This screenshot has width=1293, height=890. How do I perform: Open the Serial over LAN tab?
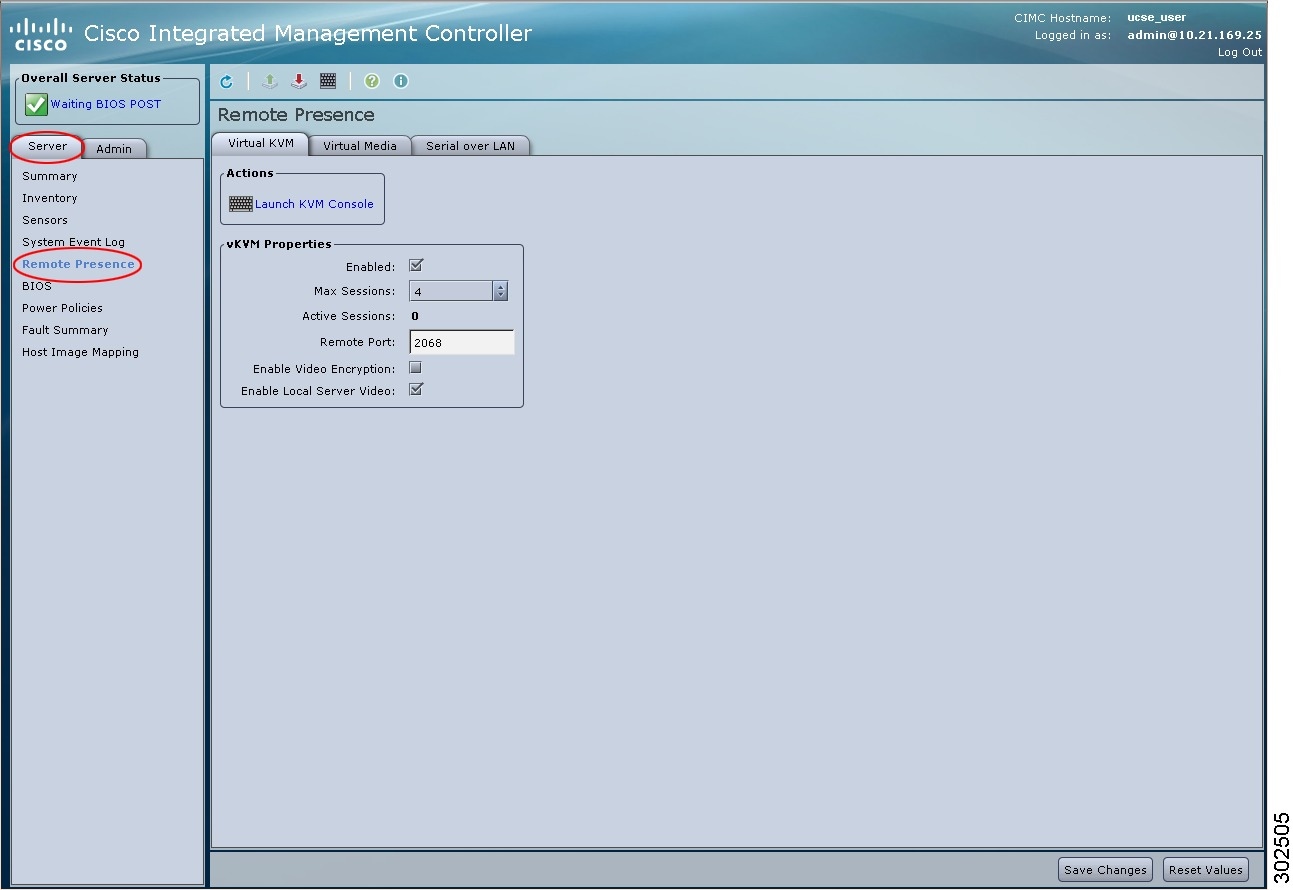470,144
